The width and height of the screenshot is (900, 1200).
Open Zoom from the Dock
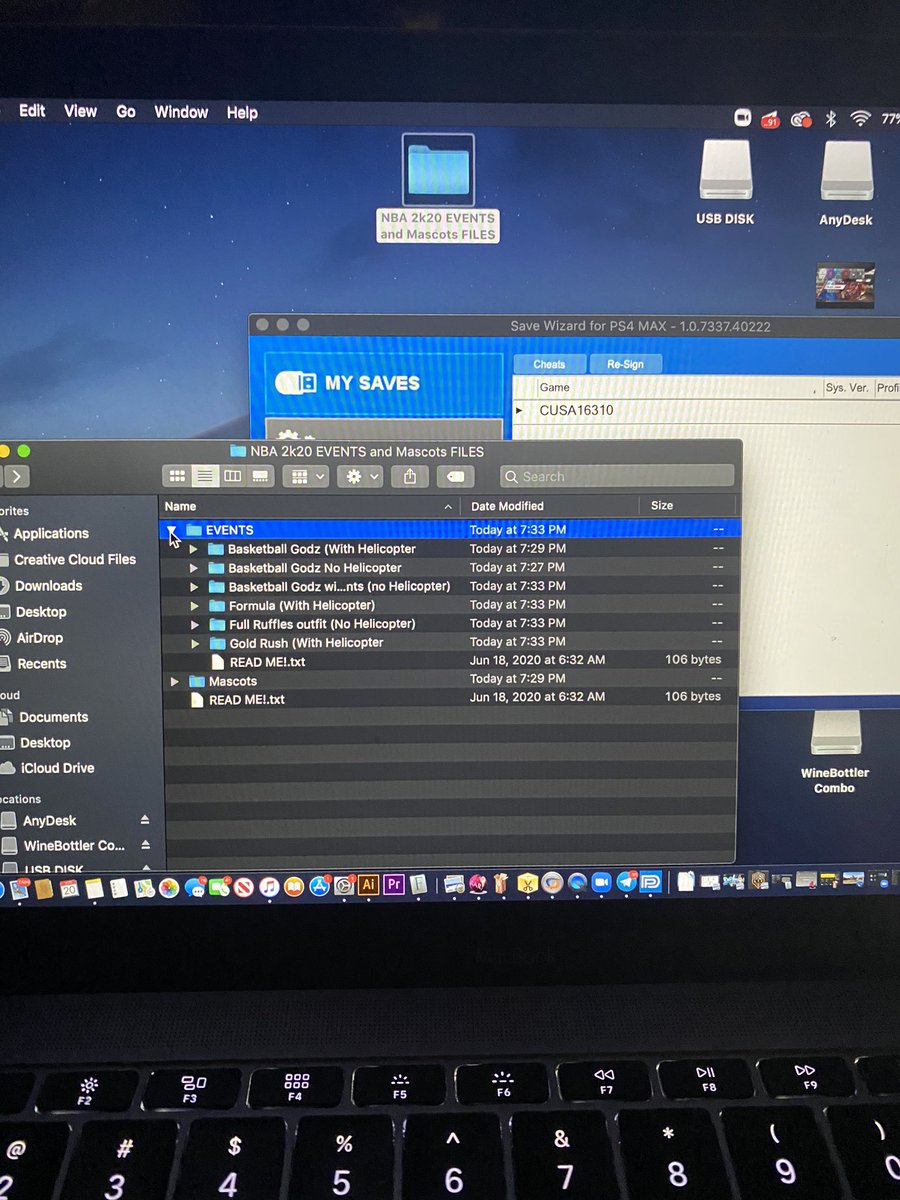pyautogui.click(x=601, y=883)
